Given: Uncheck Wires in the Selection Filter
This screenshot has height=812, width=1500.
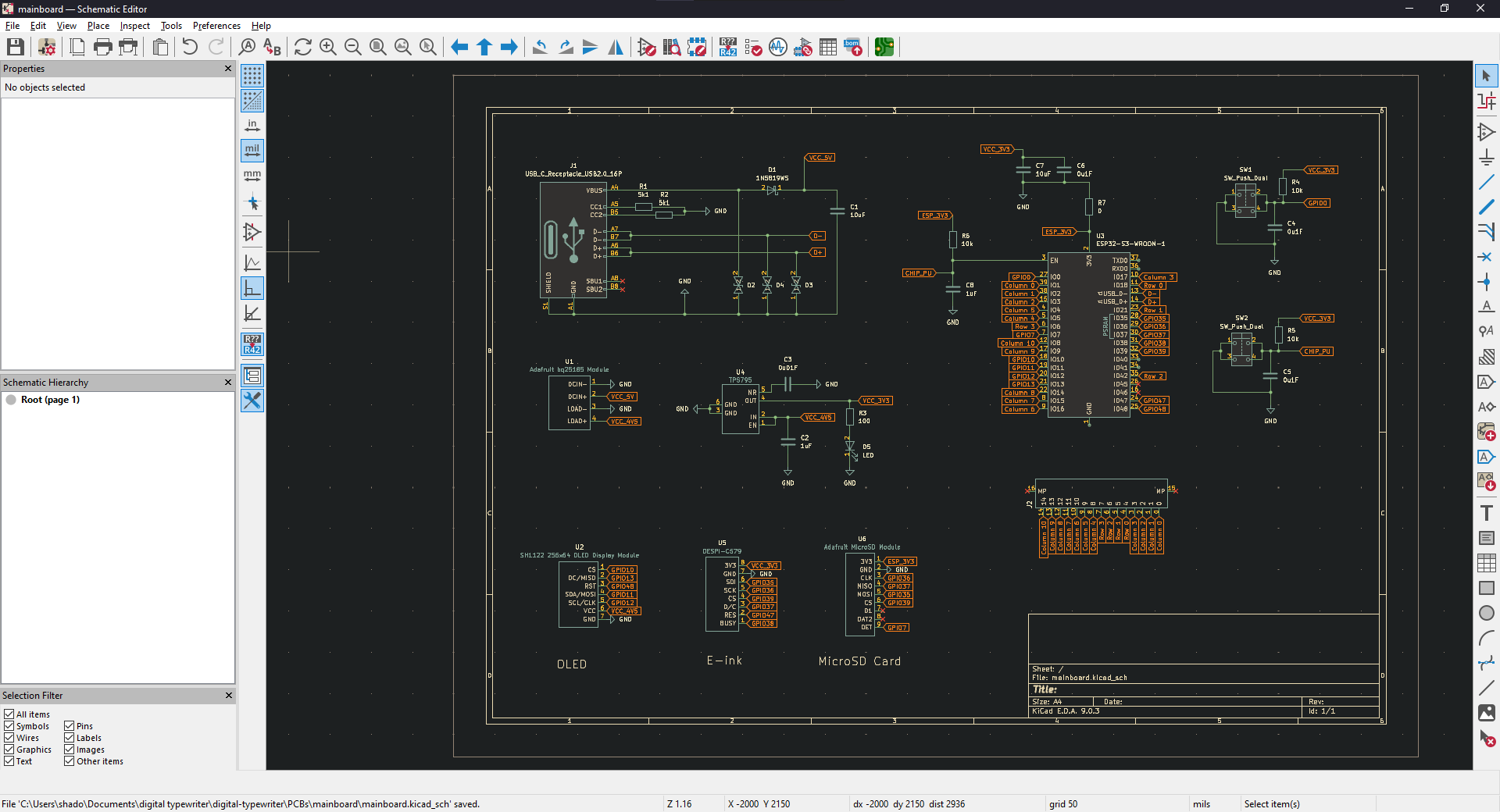Looking at the screenshot, I should tap(9, 737).
